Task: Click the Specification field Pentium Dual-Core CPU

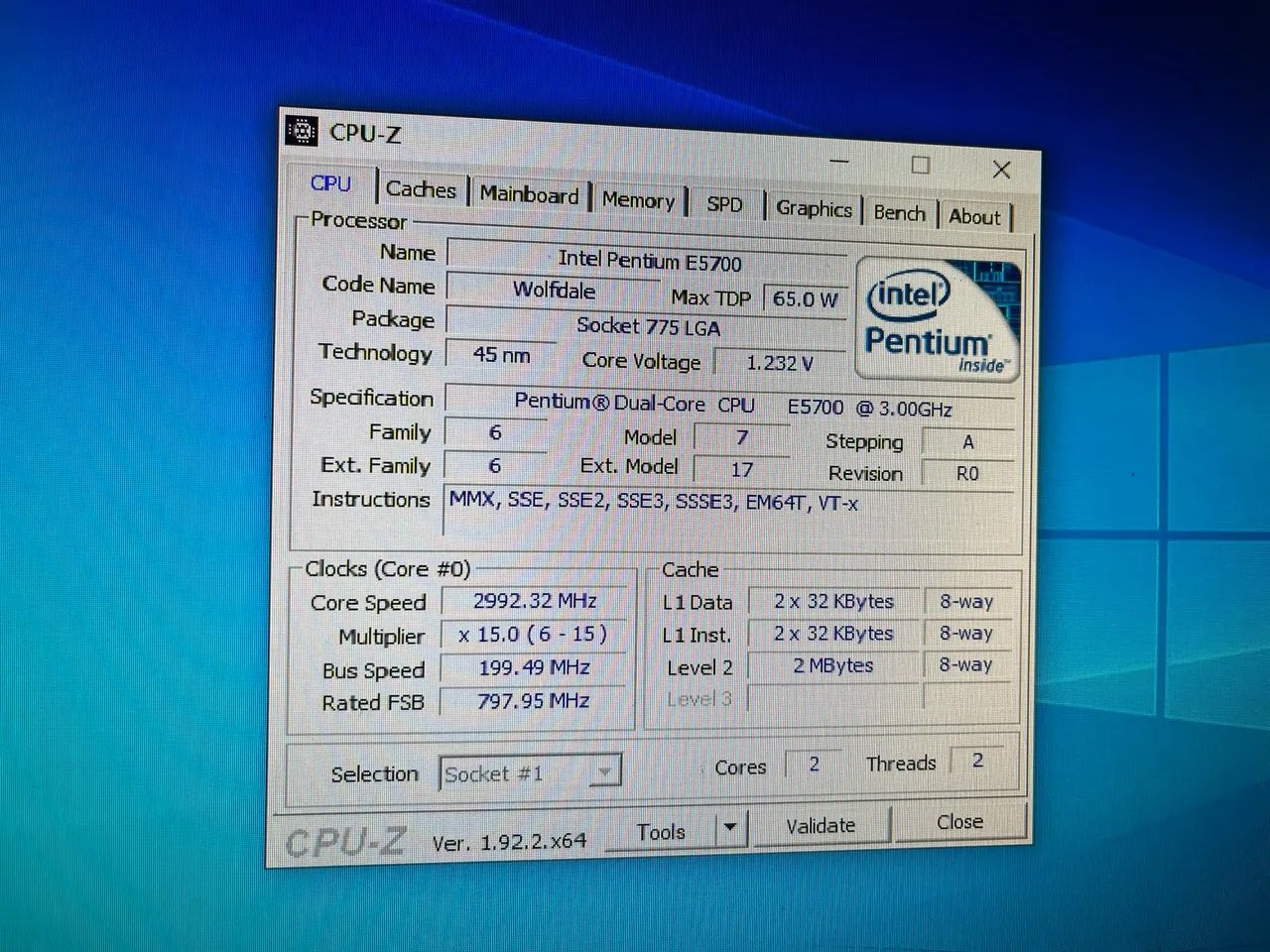Action: (732, 406)
